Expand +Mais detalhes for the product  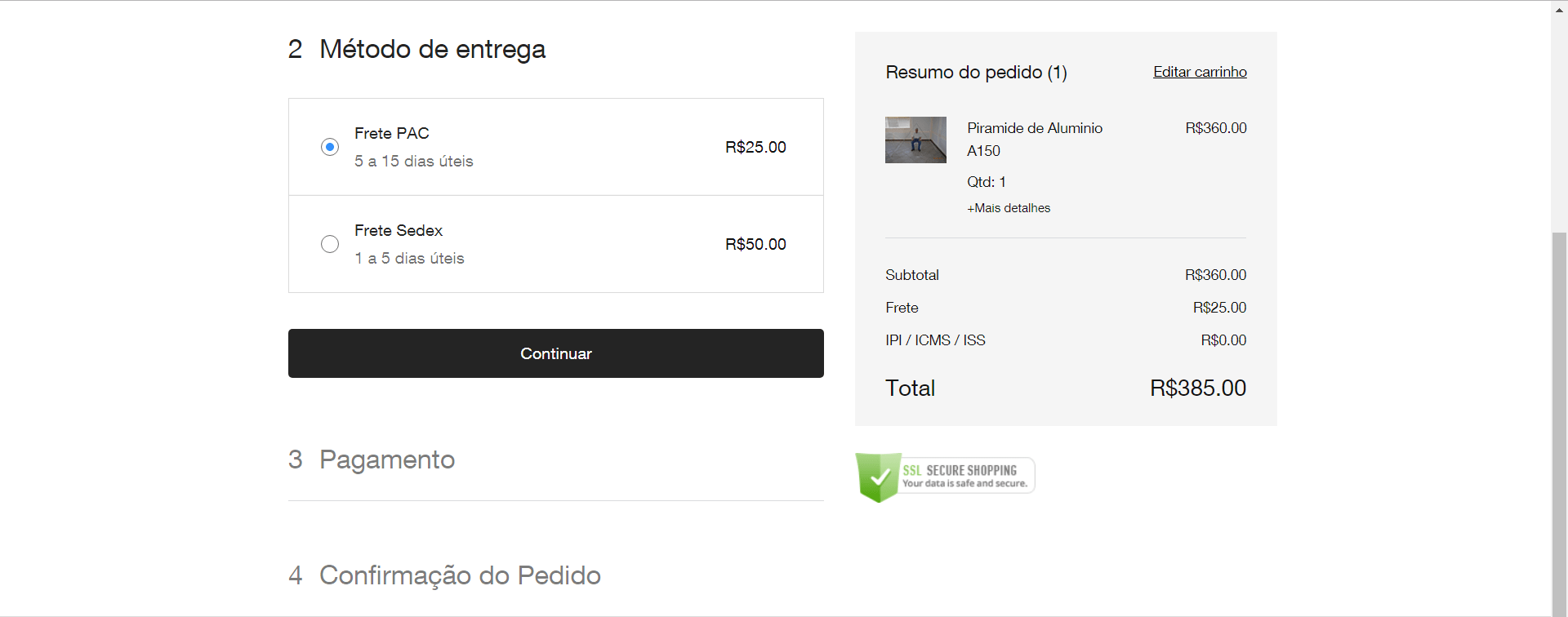point(1009,208)
